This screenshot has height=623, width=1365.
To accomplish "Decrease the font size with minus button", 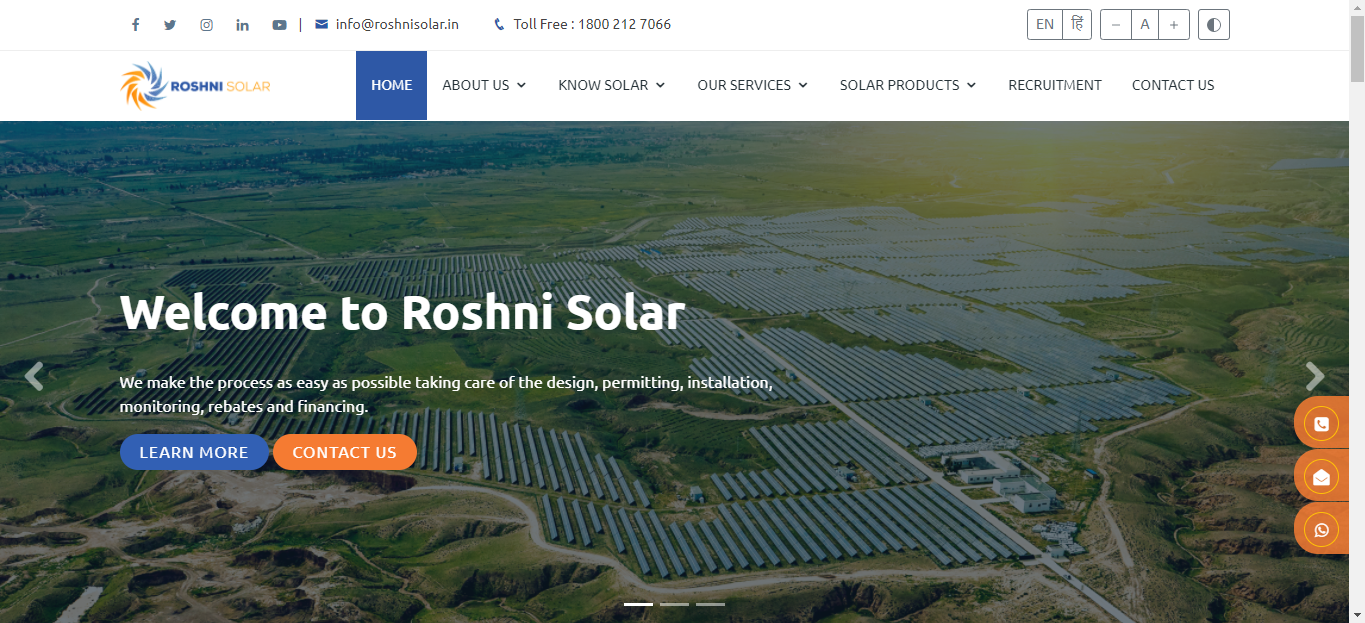I will coord(1116,25).
